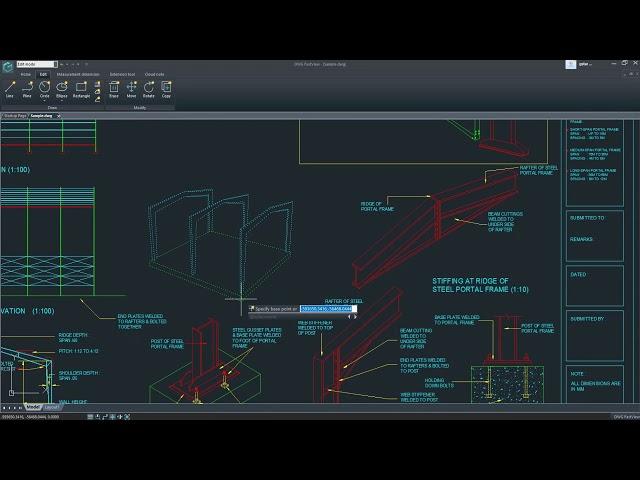The height and width of the screenshot is (480, 640).
Task: Click the base point coordinate input field
Action: point(327,309)
